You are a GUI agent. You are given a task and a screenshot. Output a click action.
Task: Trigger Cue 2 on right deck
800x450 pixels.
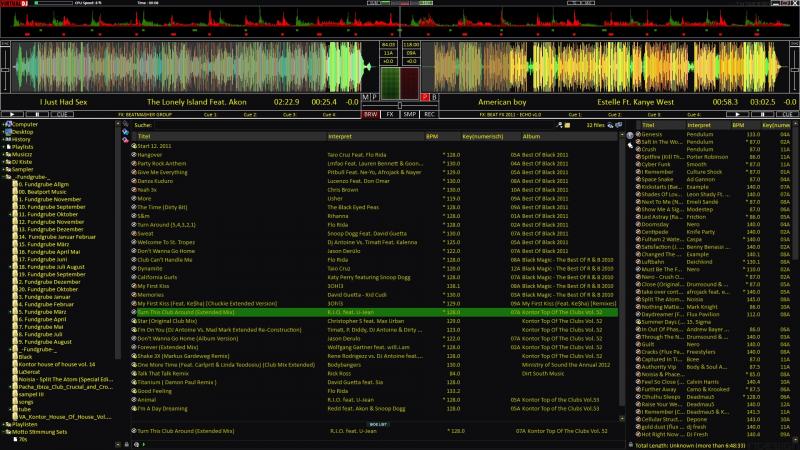tap(614, 115)
